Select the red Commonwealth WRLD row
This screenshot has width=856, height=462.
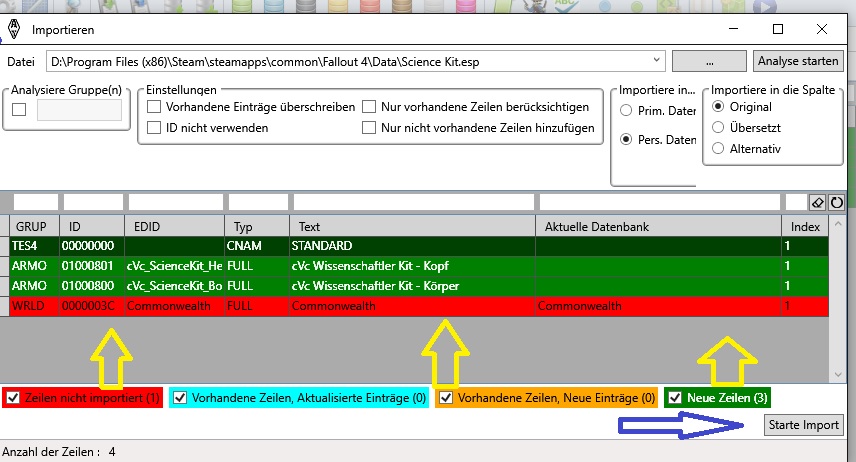(412, 305)
